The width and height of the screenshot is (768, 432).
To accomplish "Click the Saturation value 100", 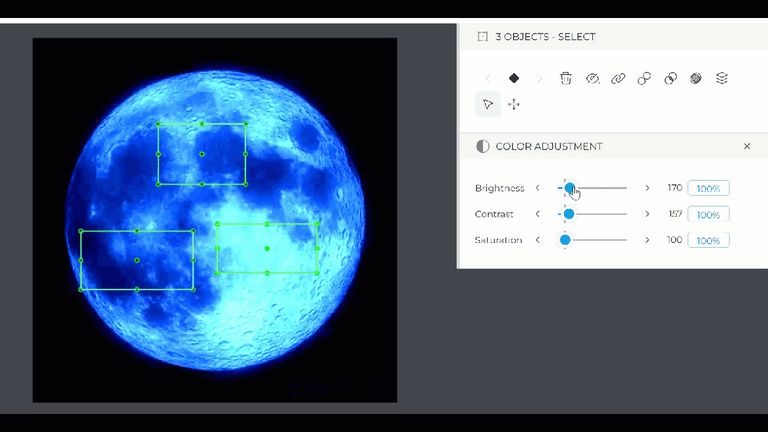I will click(674, 240).
